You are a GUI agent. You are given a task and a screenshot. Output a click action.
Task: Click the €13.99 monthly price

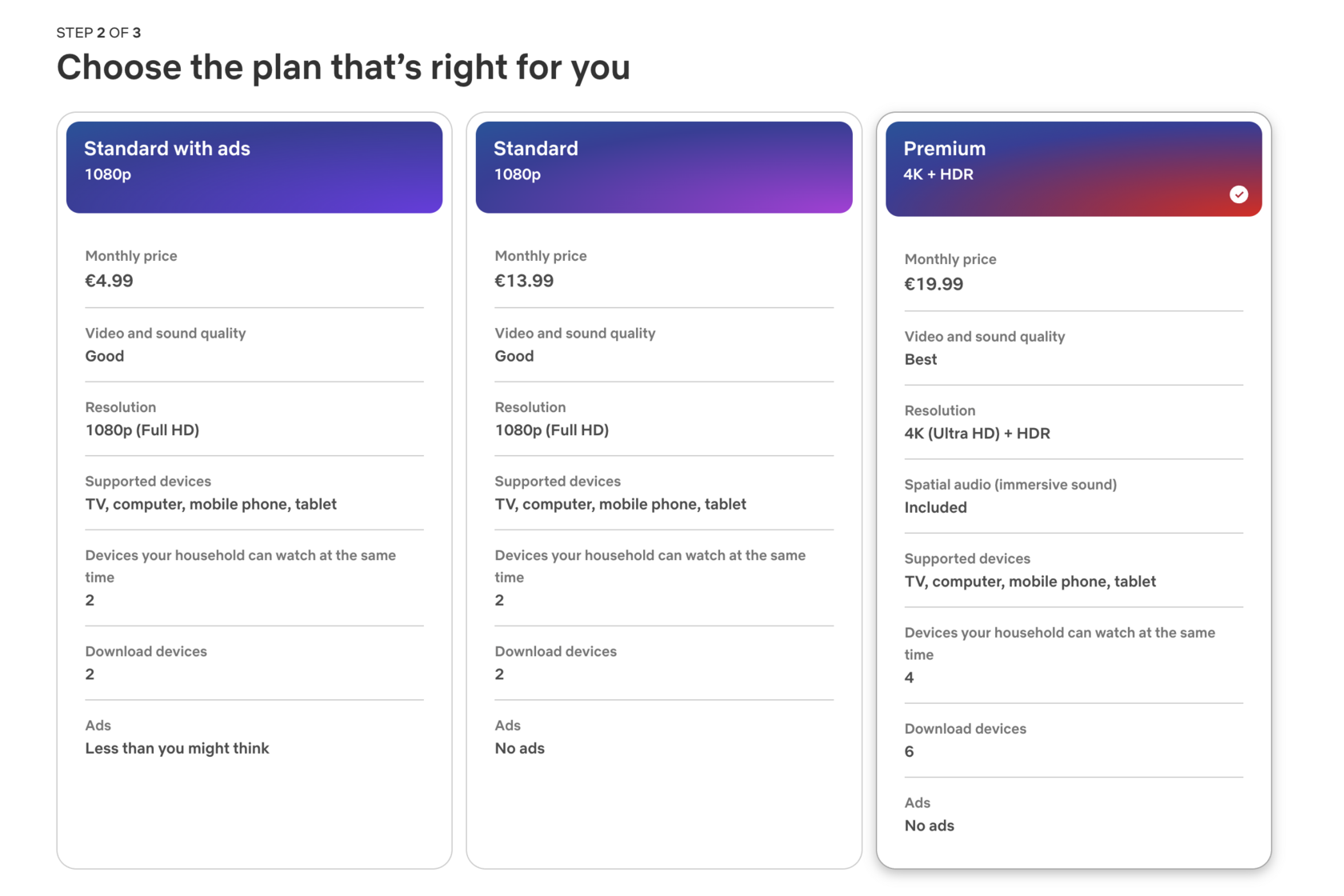point(524,281)
